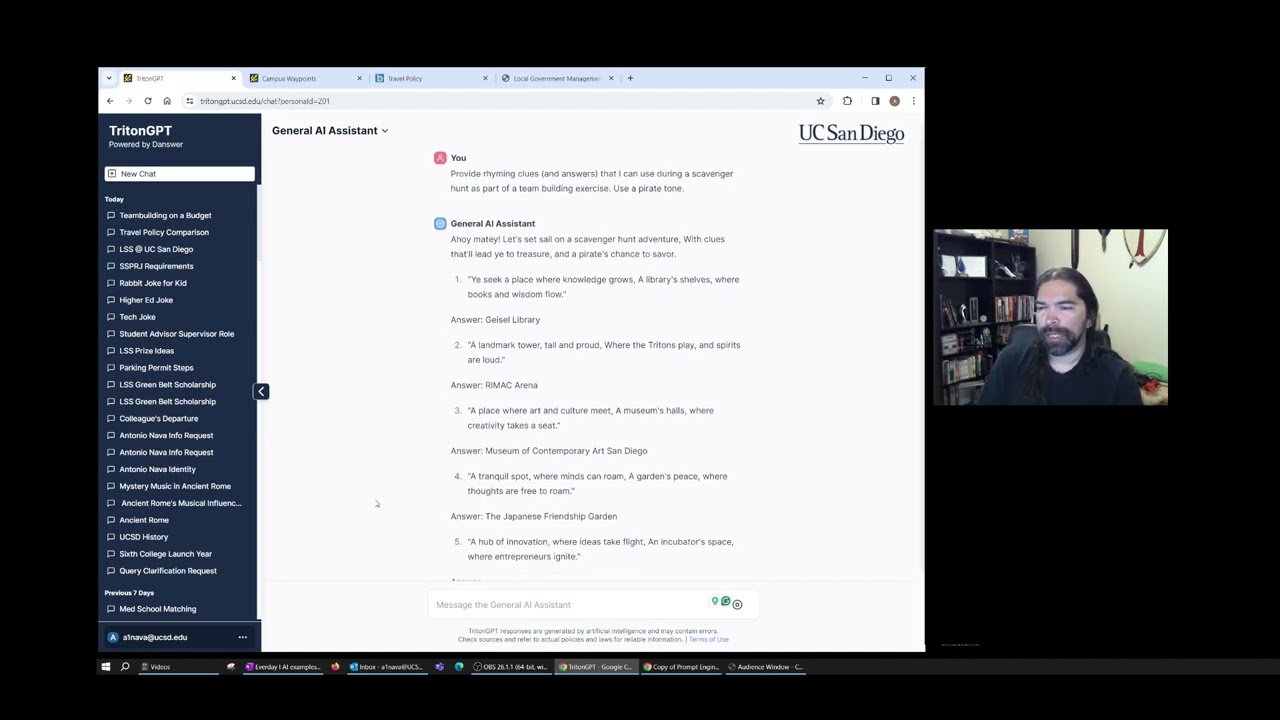Close the Campus Waypoints tab
Image resolution: width=1280 pixels, height=720 pixels.
click(x=359, y=78)
